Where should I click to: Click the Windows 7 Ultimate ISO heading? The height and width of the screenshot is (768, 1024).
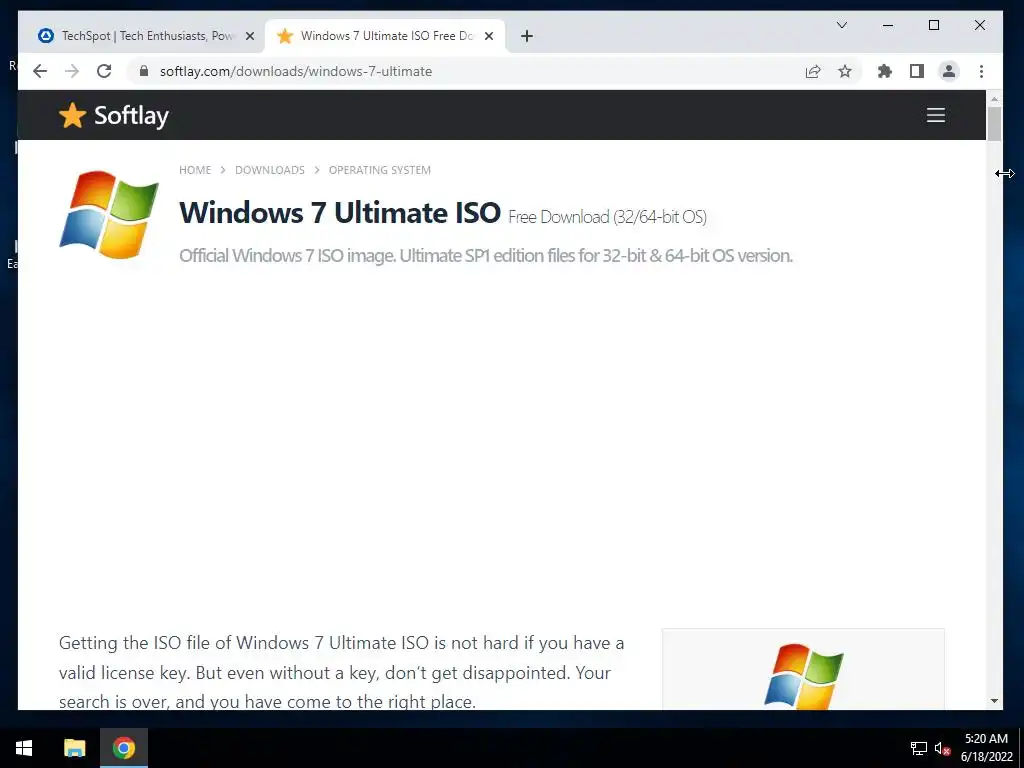[x=340, y=213]
